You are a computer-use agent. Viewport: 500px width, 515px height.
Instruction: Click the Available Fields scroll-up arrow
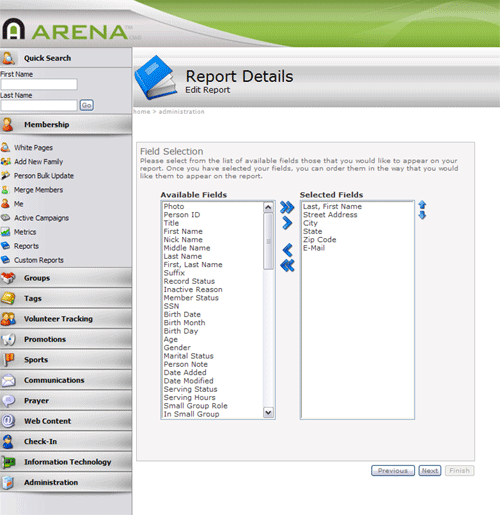(x=268, y=207)
